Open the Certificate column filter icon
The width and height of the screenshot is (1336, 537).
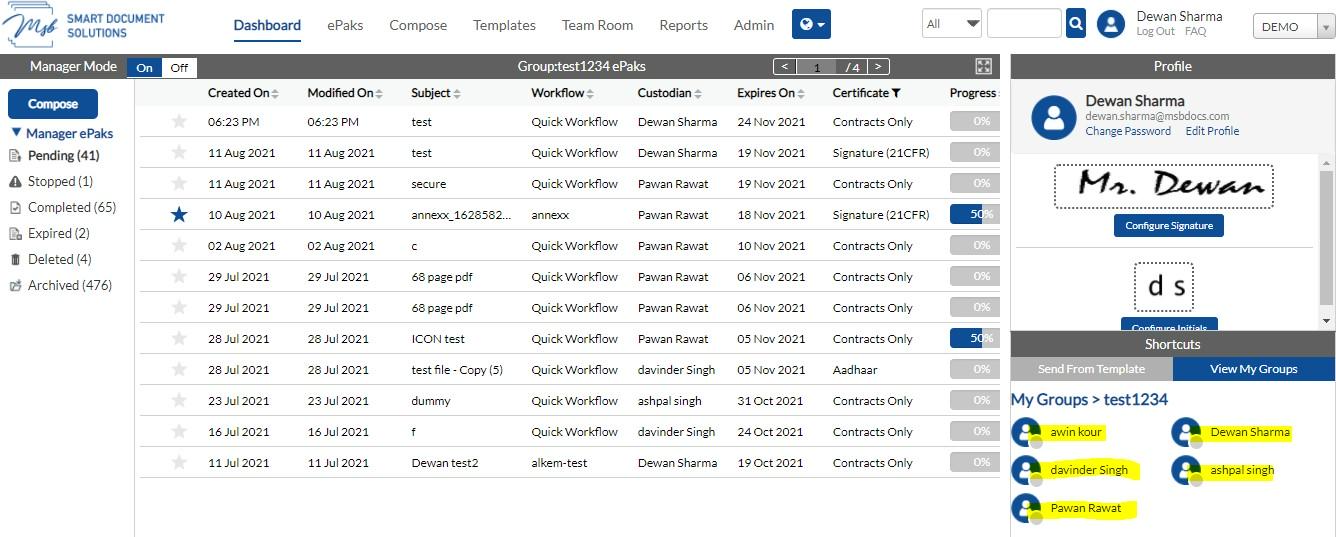(896, 93)
